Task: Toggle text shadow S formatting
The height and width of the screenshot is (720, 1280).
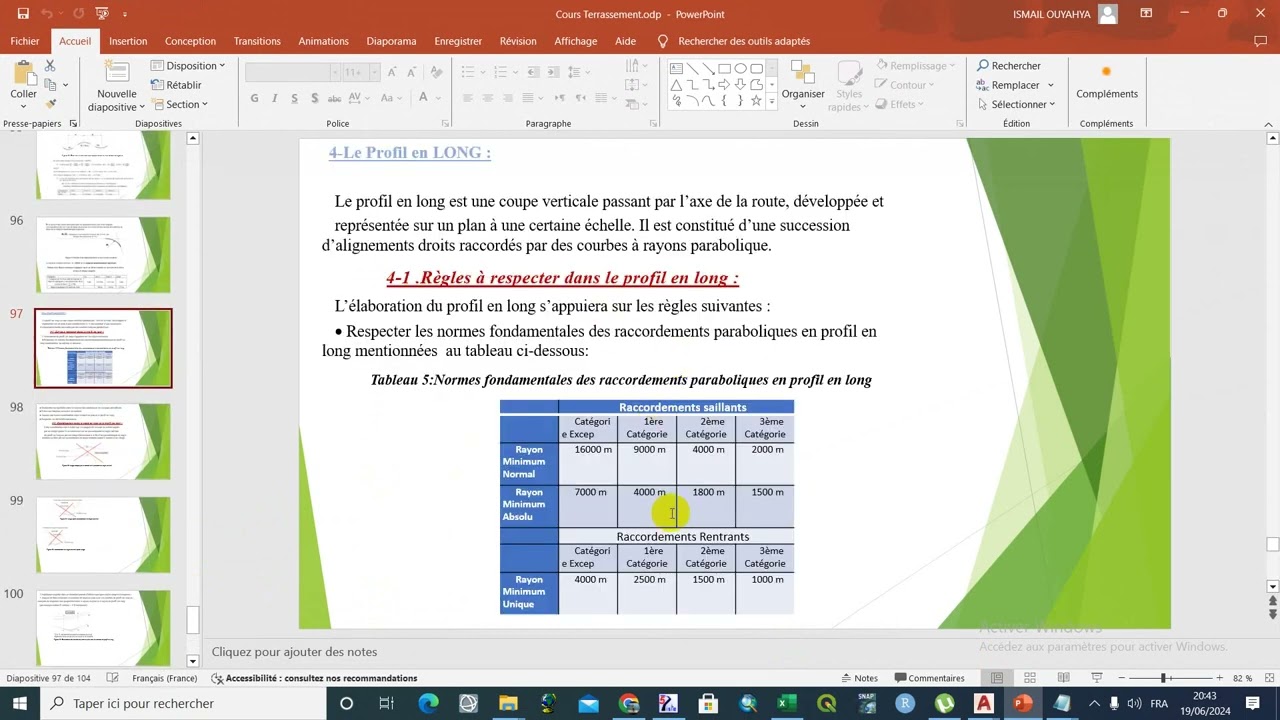Action: pyautogui.click(x=315, y=98)
